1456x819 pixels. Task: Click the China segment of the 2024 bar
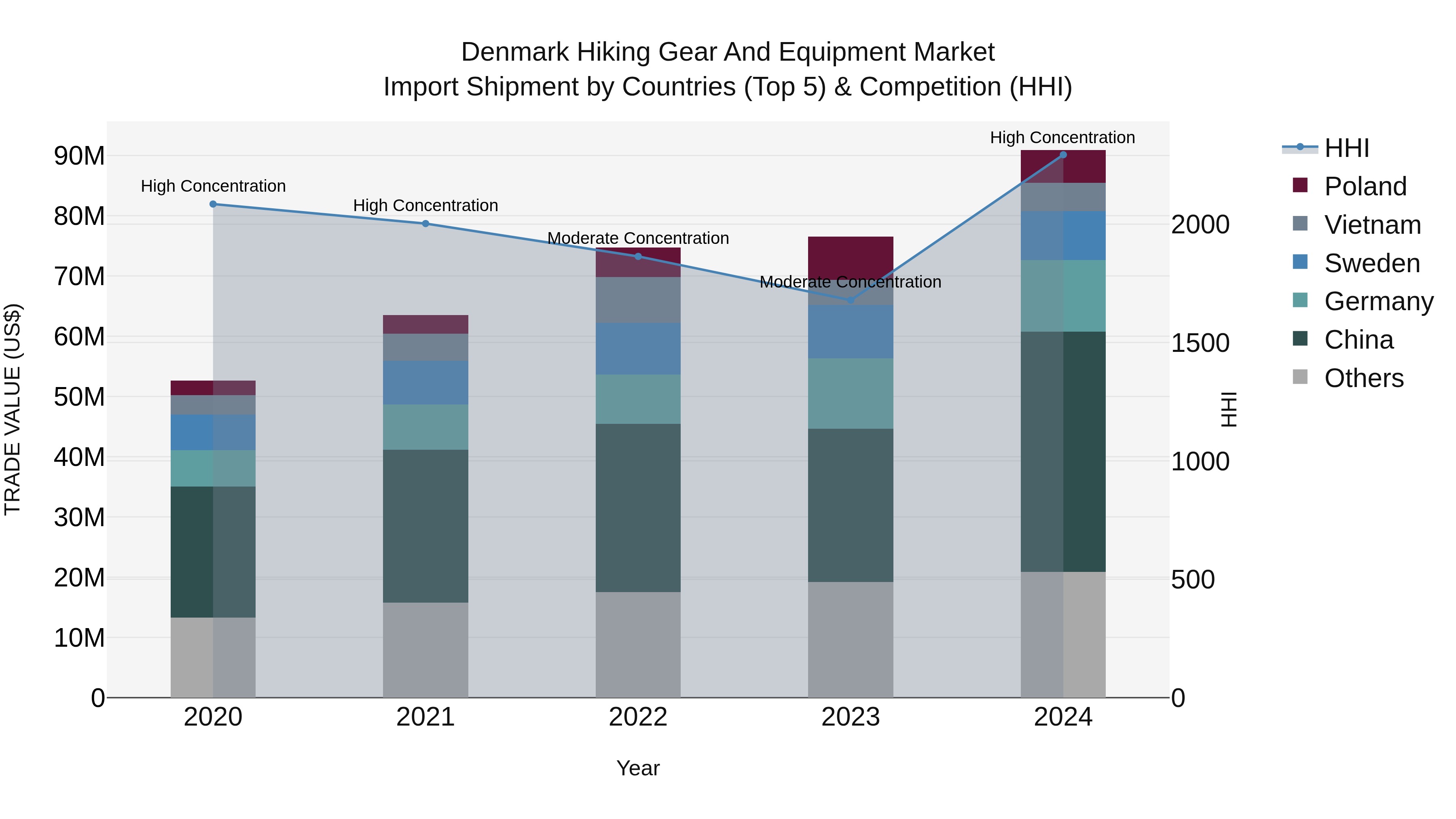[1063, 452]
